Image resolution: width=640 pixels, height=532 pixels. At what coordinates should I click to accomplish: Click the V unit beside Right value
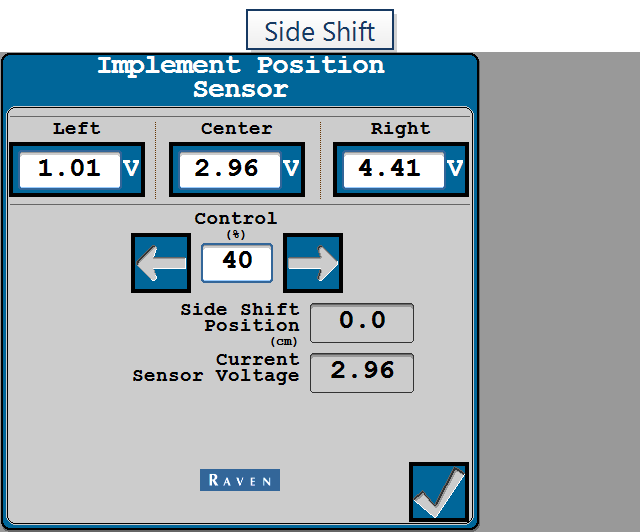coord(455,168)
